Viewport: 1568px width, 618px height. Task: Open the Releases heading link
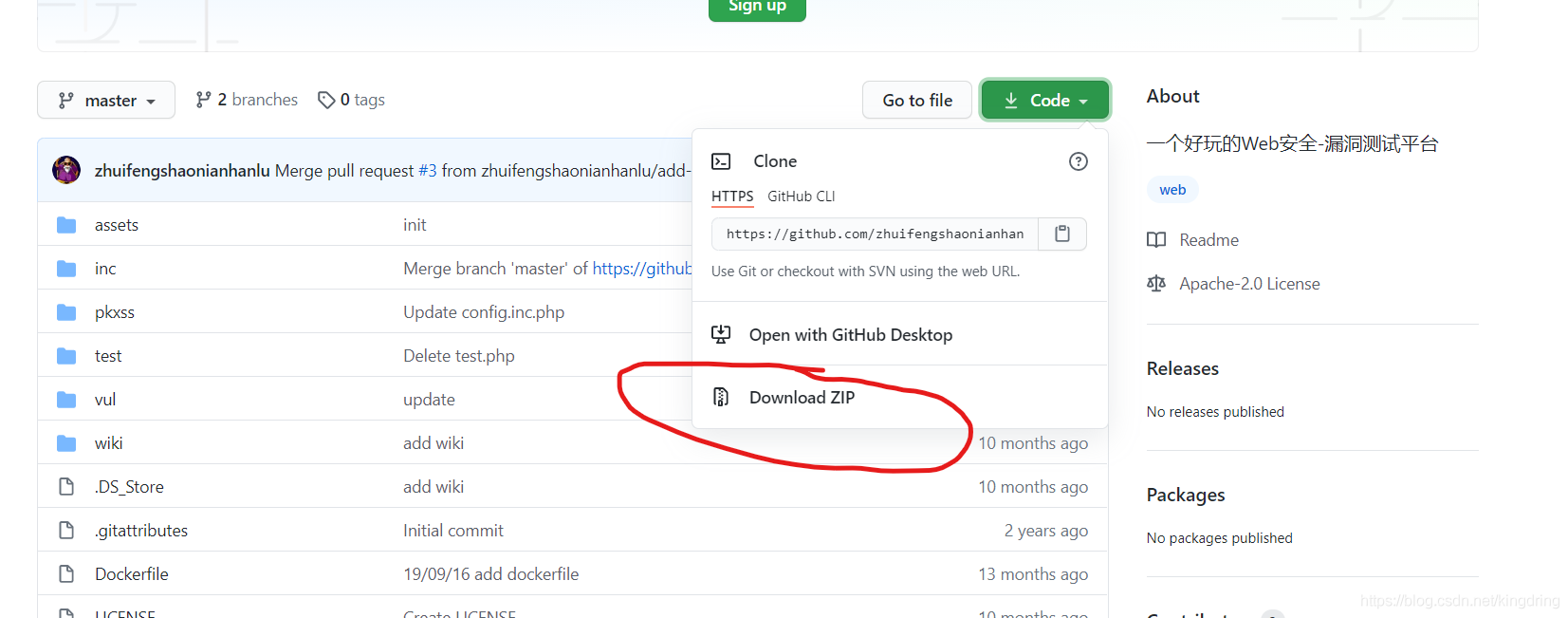[x=1183, y=368]
